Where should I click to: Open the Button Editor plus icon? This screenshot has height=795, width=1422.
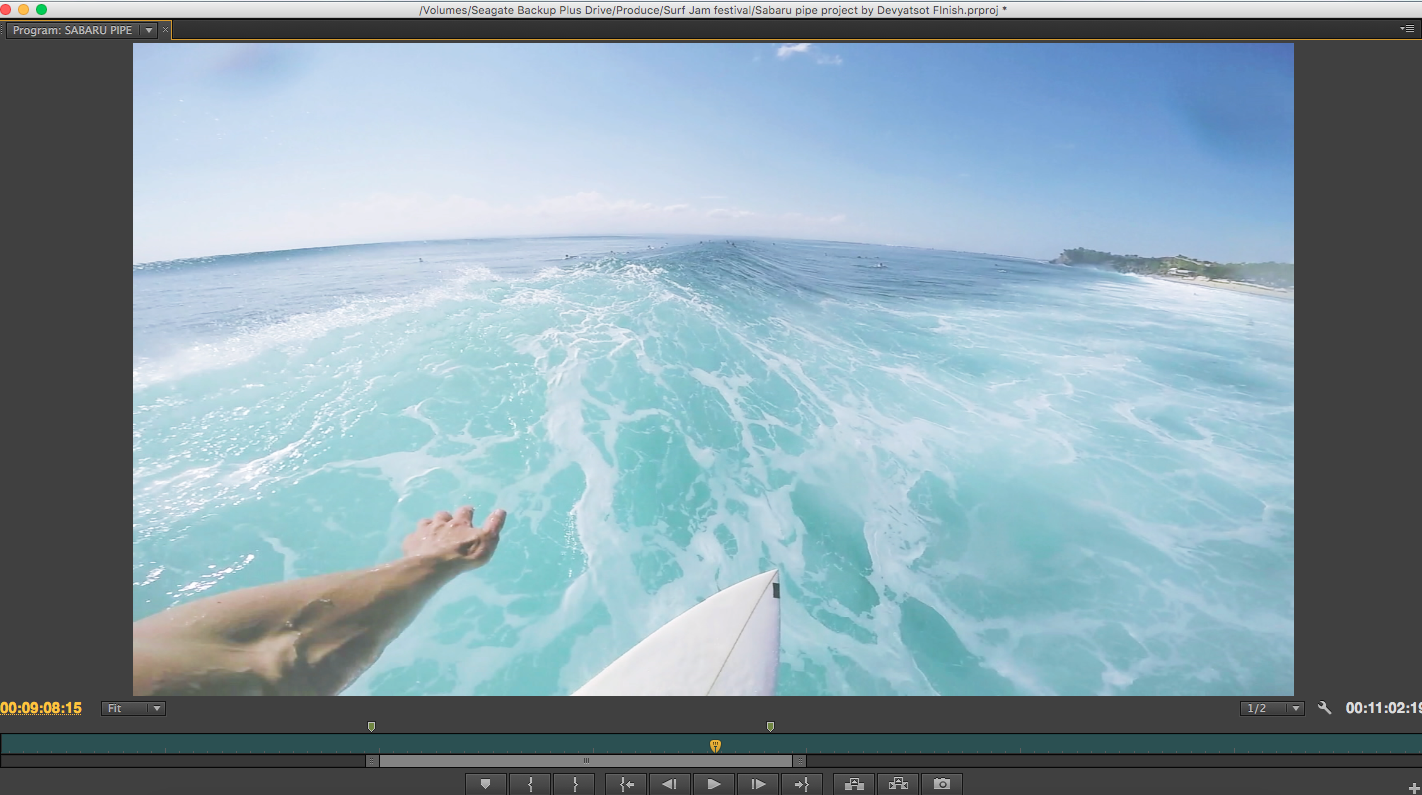(1413, 788)
